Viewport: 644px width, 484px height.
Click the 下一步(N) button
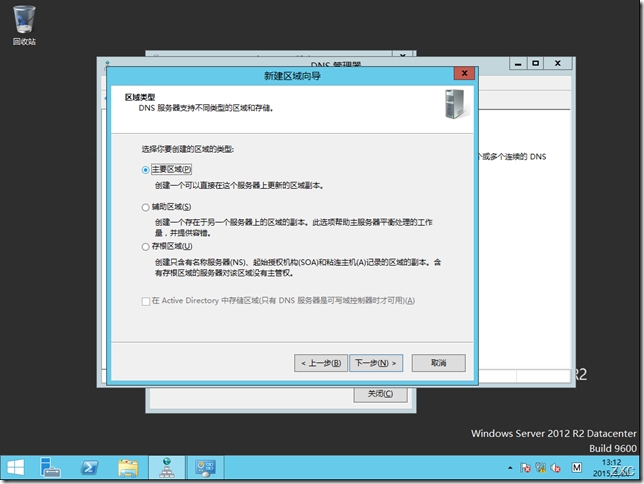point(376,363)
